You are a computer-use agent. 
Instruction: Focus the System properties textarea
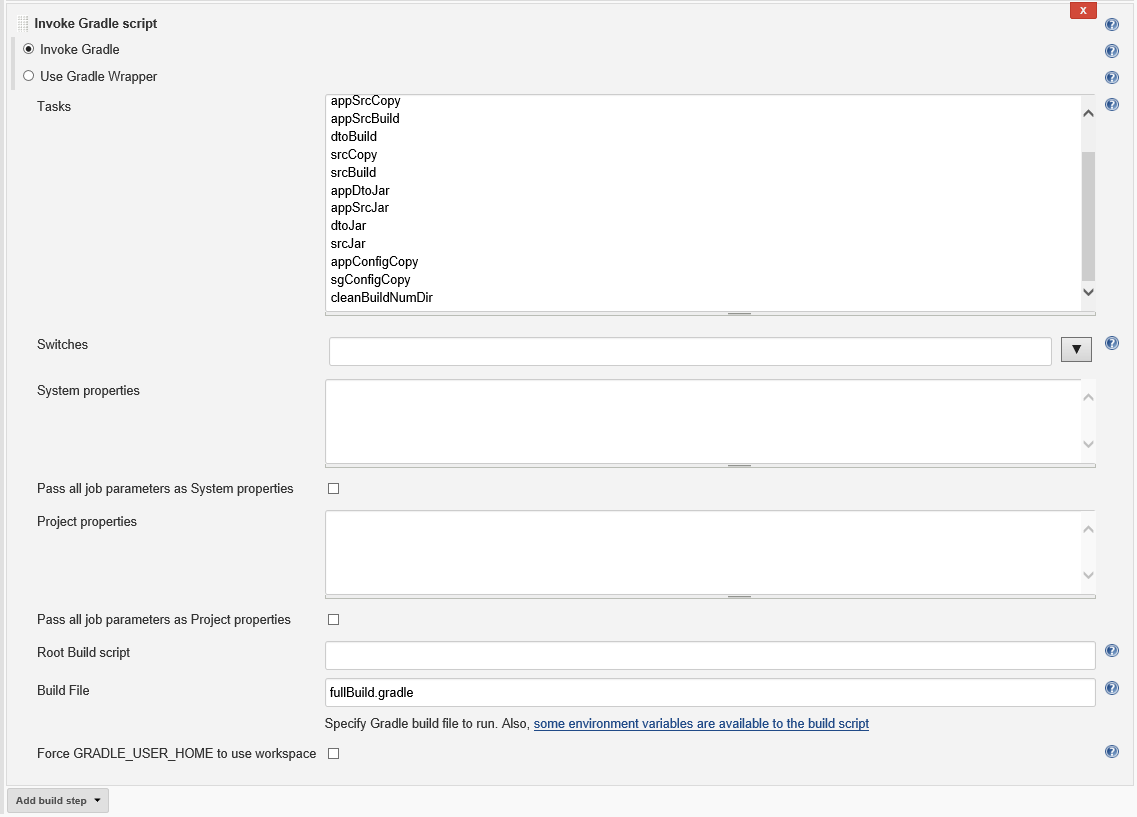click(x=703, y=421)
